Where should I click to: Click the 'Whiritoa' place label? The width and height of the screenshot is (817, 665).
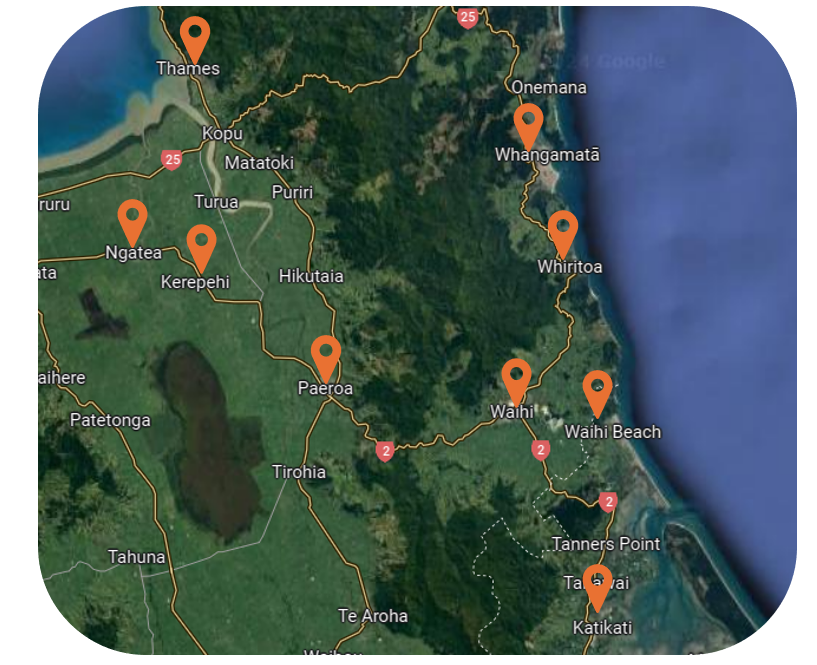pos(570,267)
